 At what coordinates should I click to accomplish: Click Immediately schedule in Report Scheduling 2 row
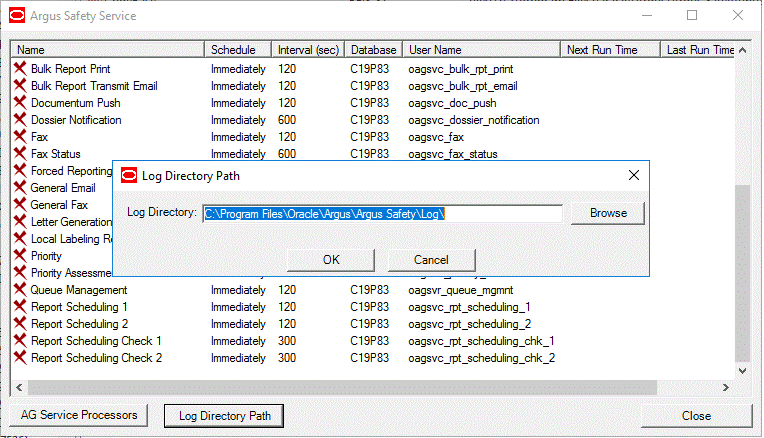(238, 324)
